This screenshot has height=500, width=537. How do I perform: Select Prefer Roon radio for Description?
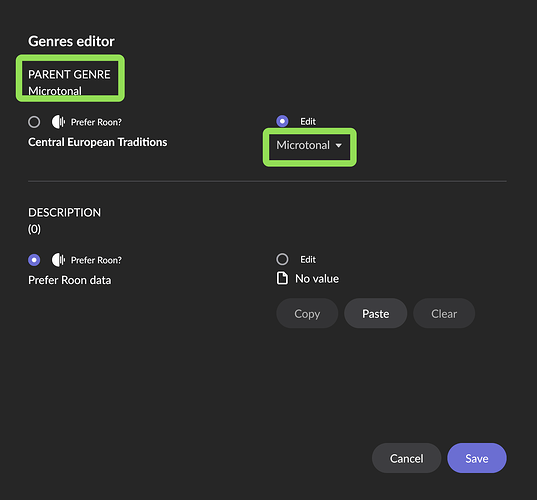coord(34,260)
